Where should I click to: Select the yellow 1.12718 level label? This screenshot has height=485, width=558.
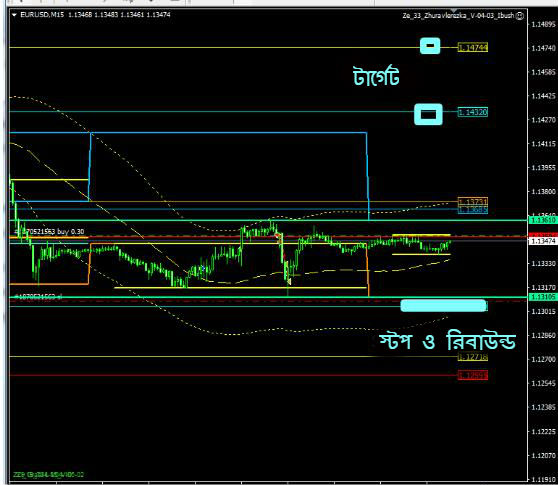pyautogui.click(x=473, y=357)
